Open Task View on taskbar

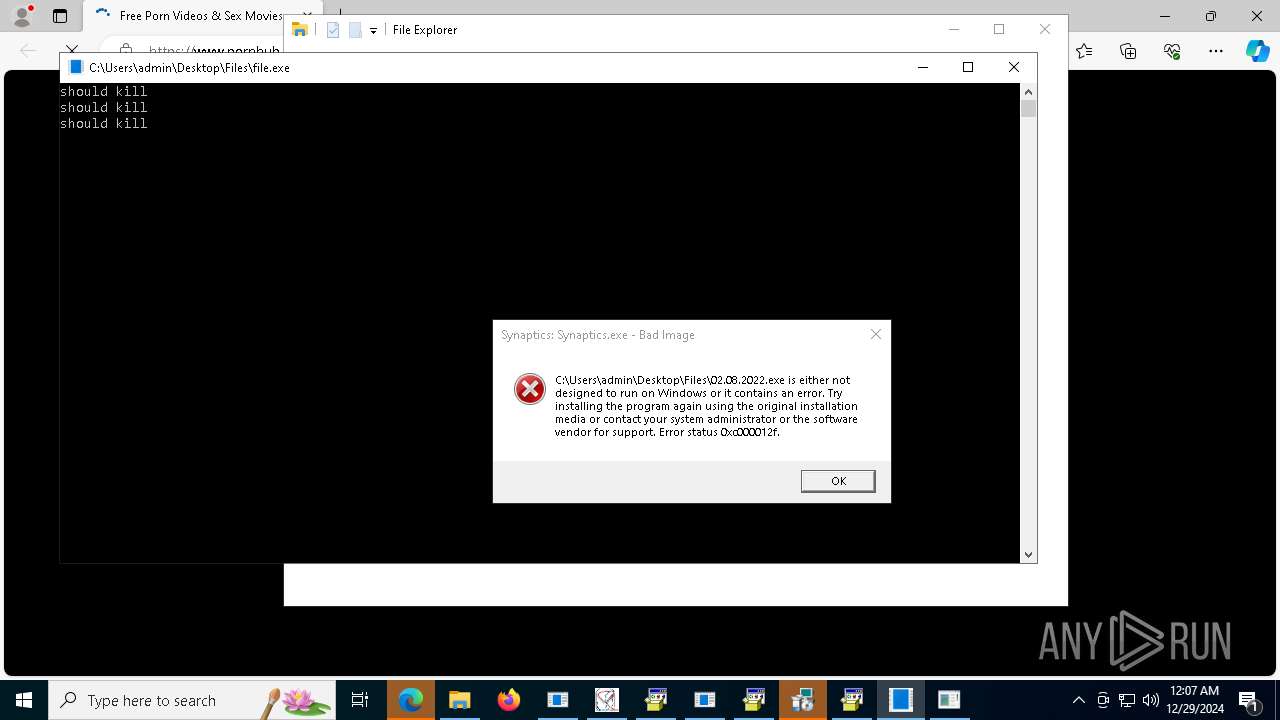coord(360,700)
